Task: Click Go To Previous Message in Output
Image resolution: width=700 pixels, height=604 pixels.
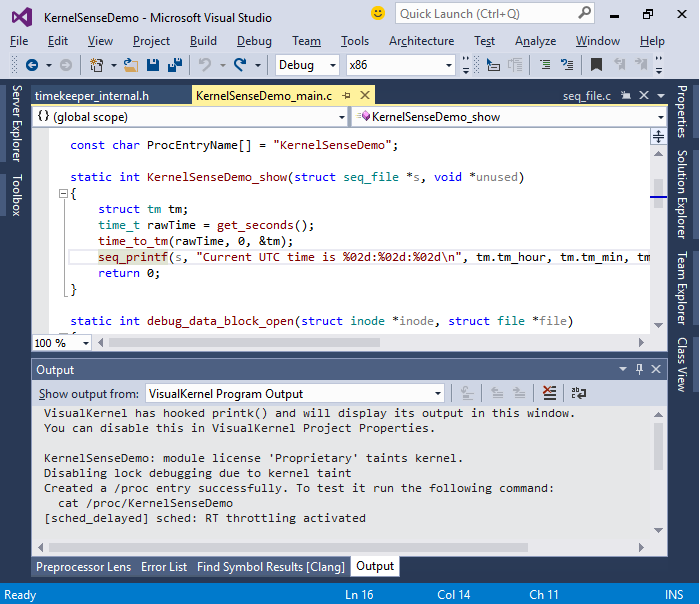Action: point(497,393)
